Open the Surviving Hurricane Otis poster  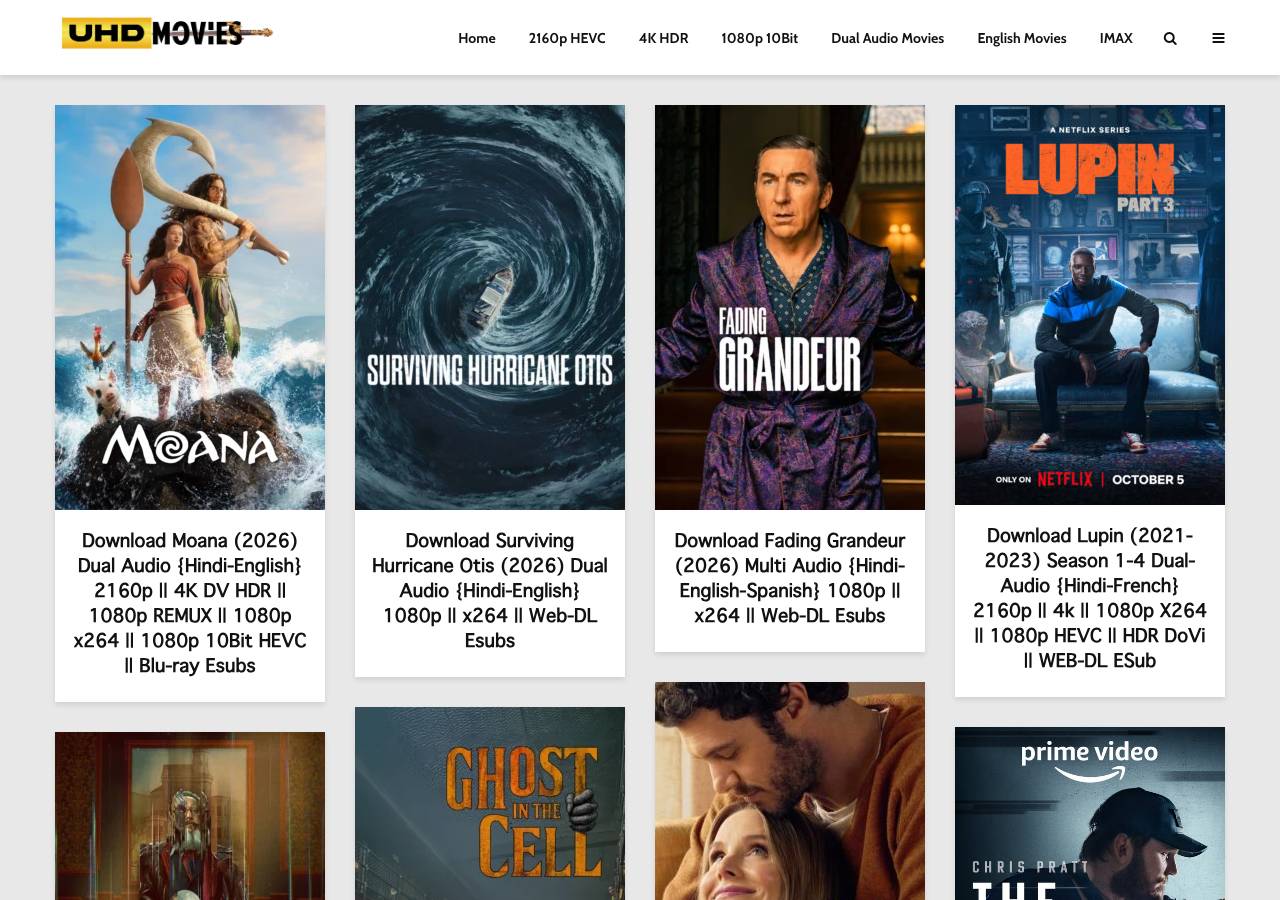490,307
